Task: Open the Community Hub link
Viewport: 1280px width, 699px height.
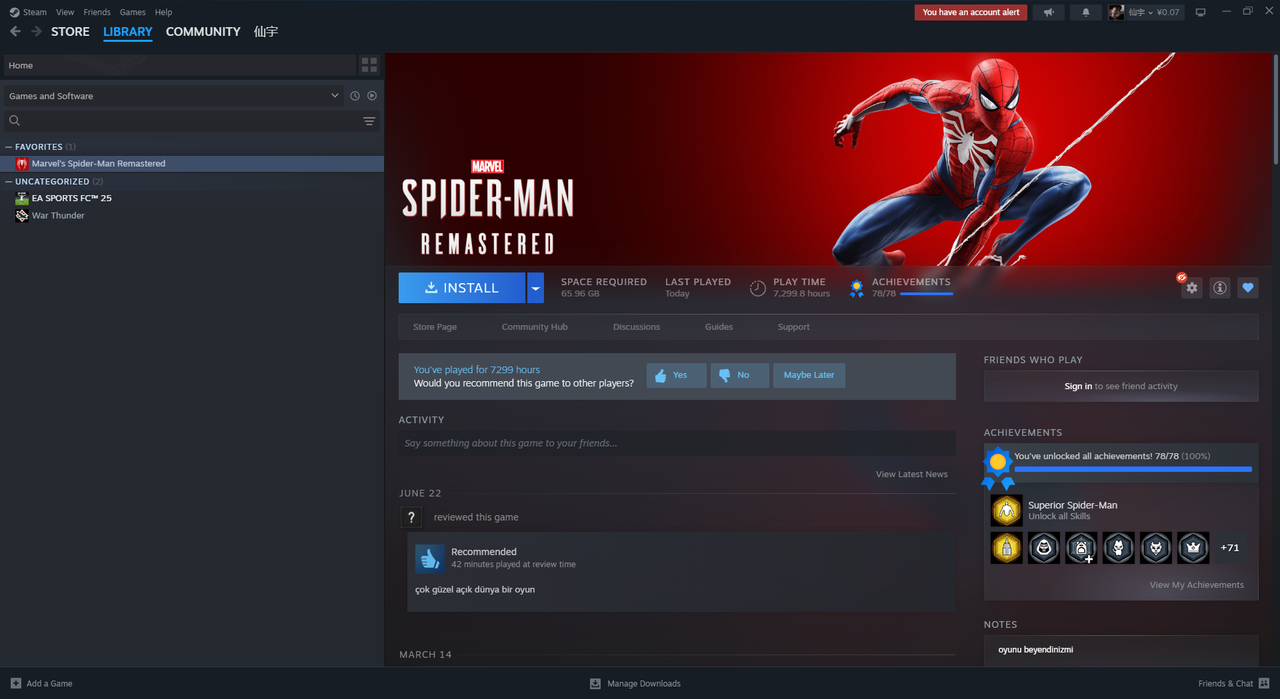Action: click(x=535, y=327)
